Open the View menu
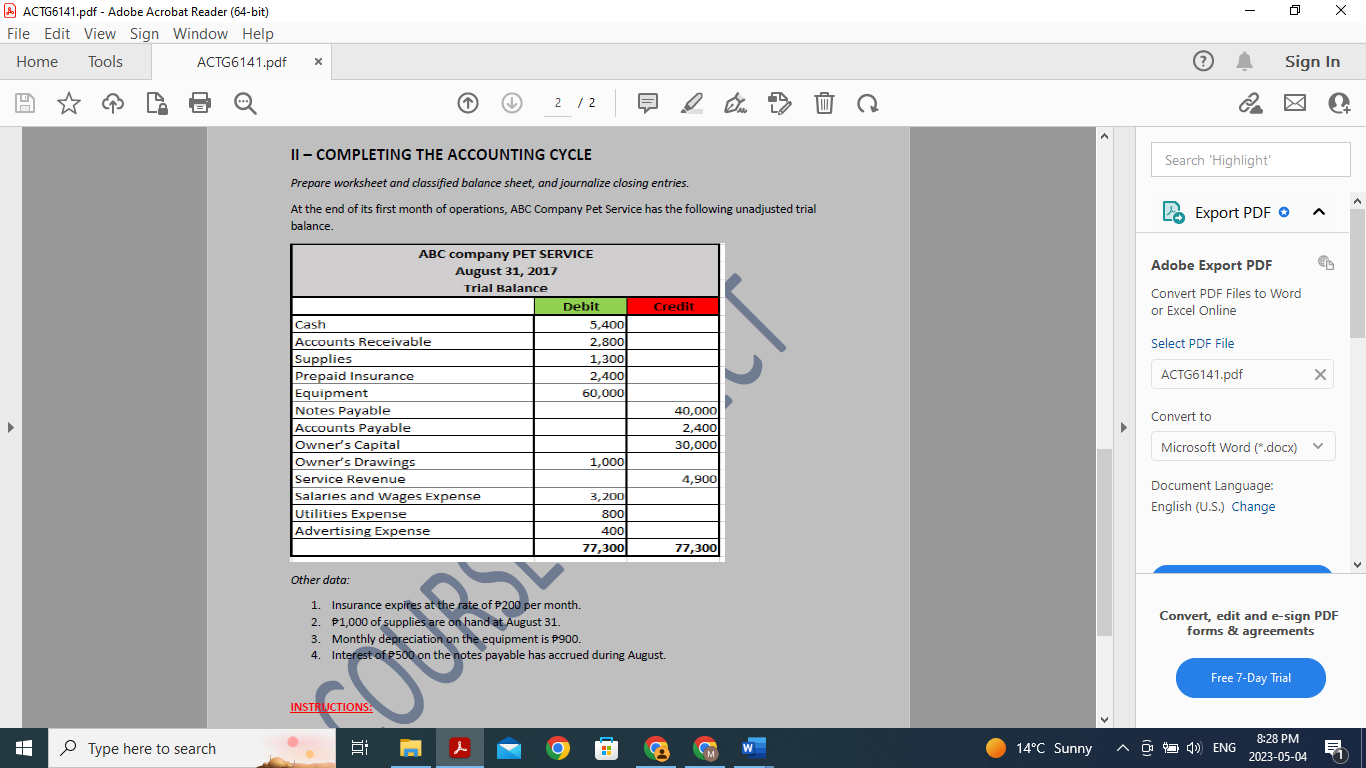The width and height of the screenshot is (1366, 768). click(x=99, y=33)
